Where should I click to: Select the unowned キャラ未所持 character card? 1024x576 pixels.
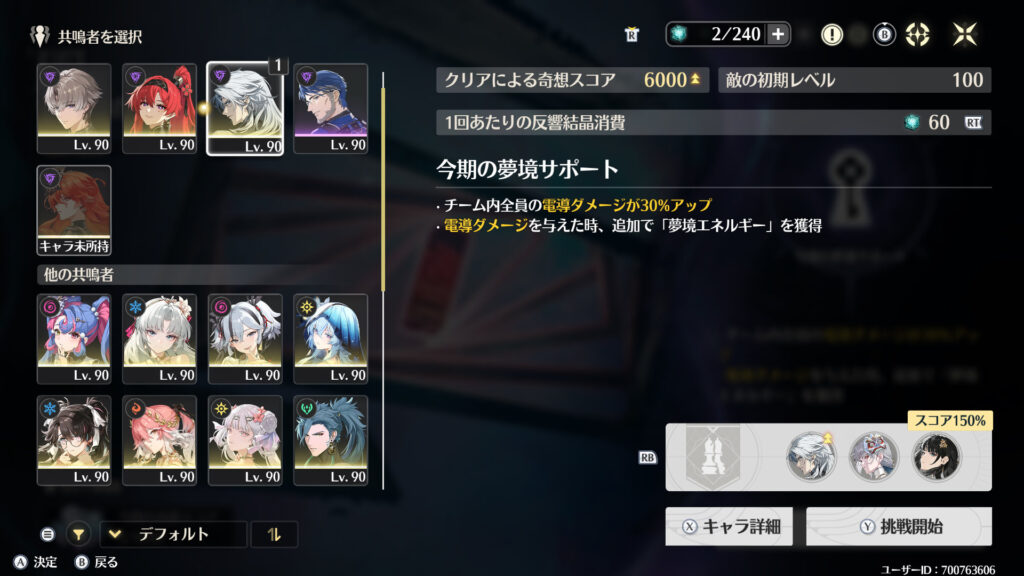click(x=74, y=210)
